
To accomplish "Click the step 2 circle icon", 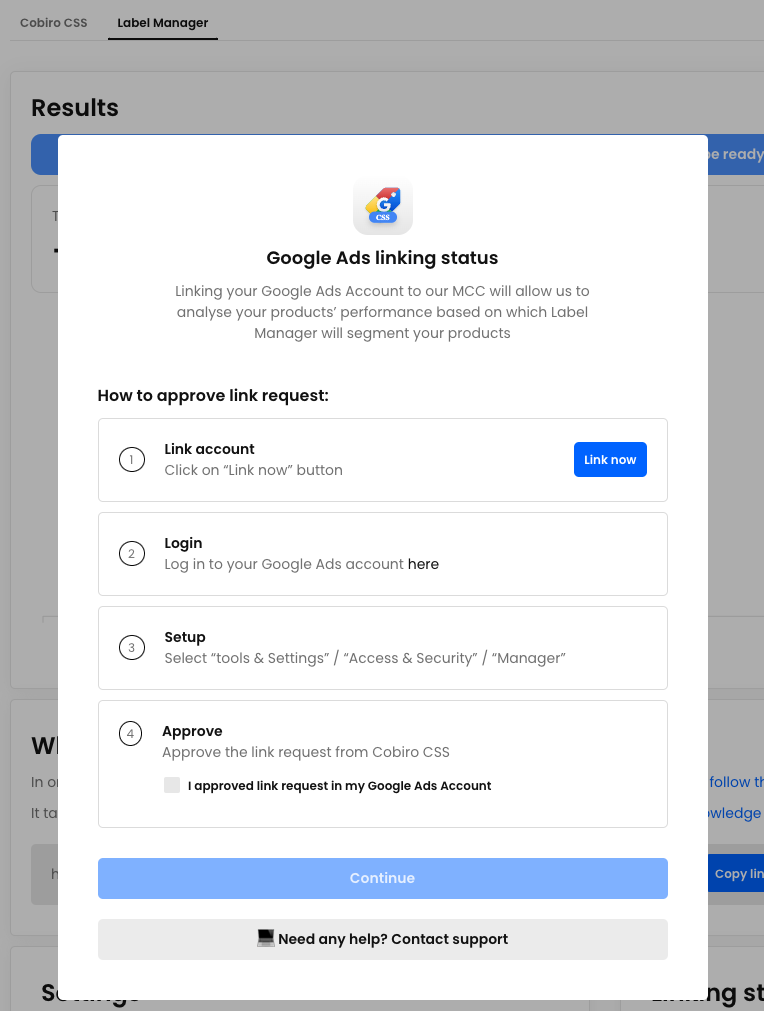I will tap(132, 554).
